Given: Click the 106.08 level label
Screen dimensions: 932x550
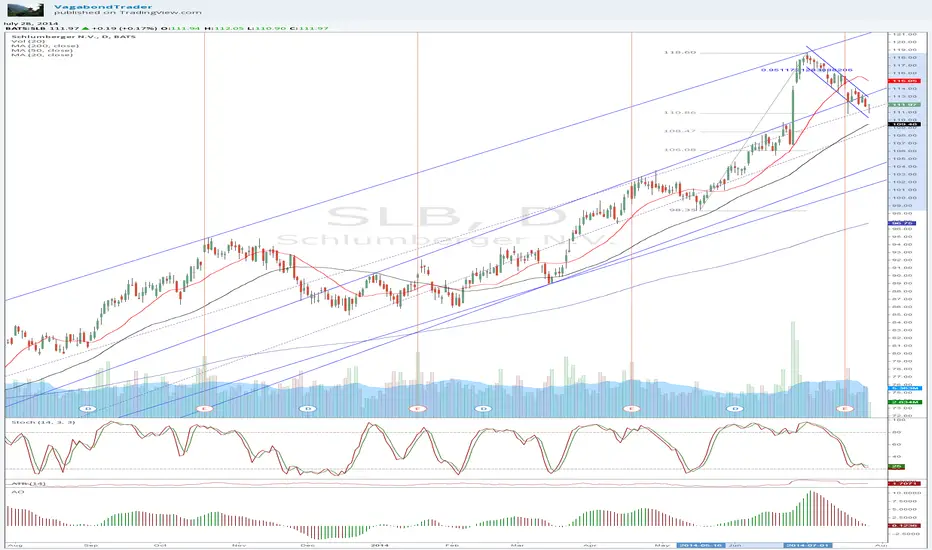Looking at the screenshot, I should coord(679,150).
